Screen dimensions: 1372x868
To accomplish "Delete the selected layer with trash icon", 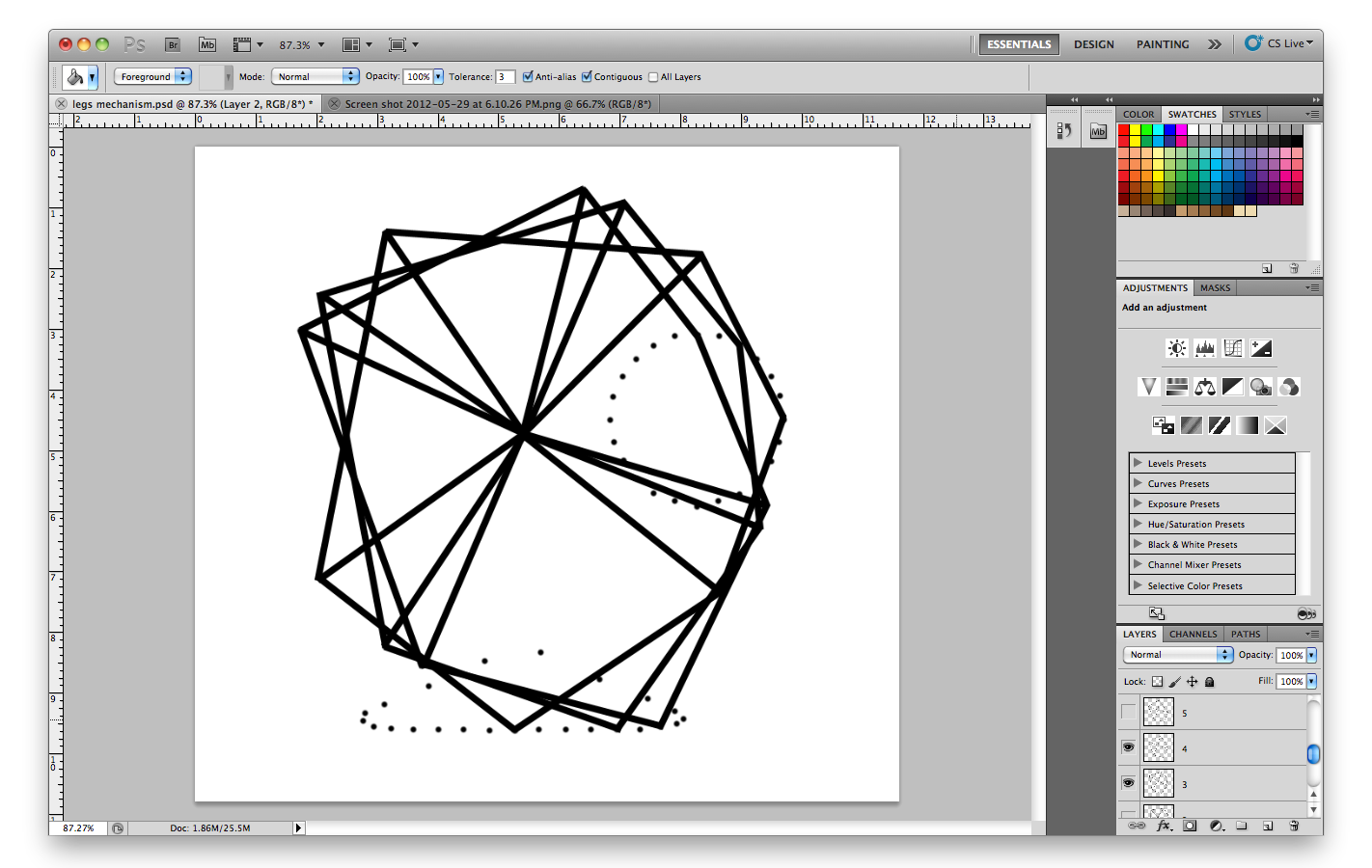I will (1294, 826).
